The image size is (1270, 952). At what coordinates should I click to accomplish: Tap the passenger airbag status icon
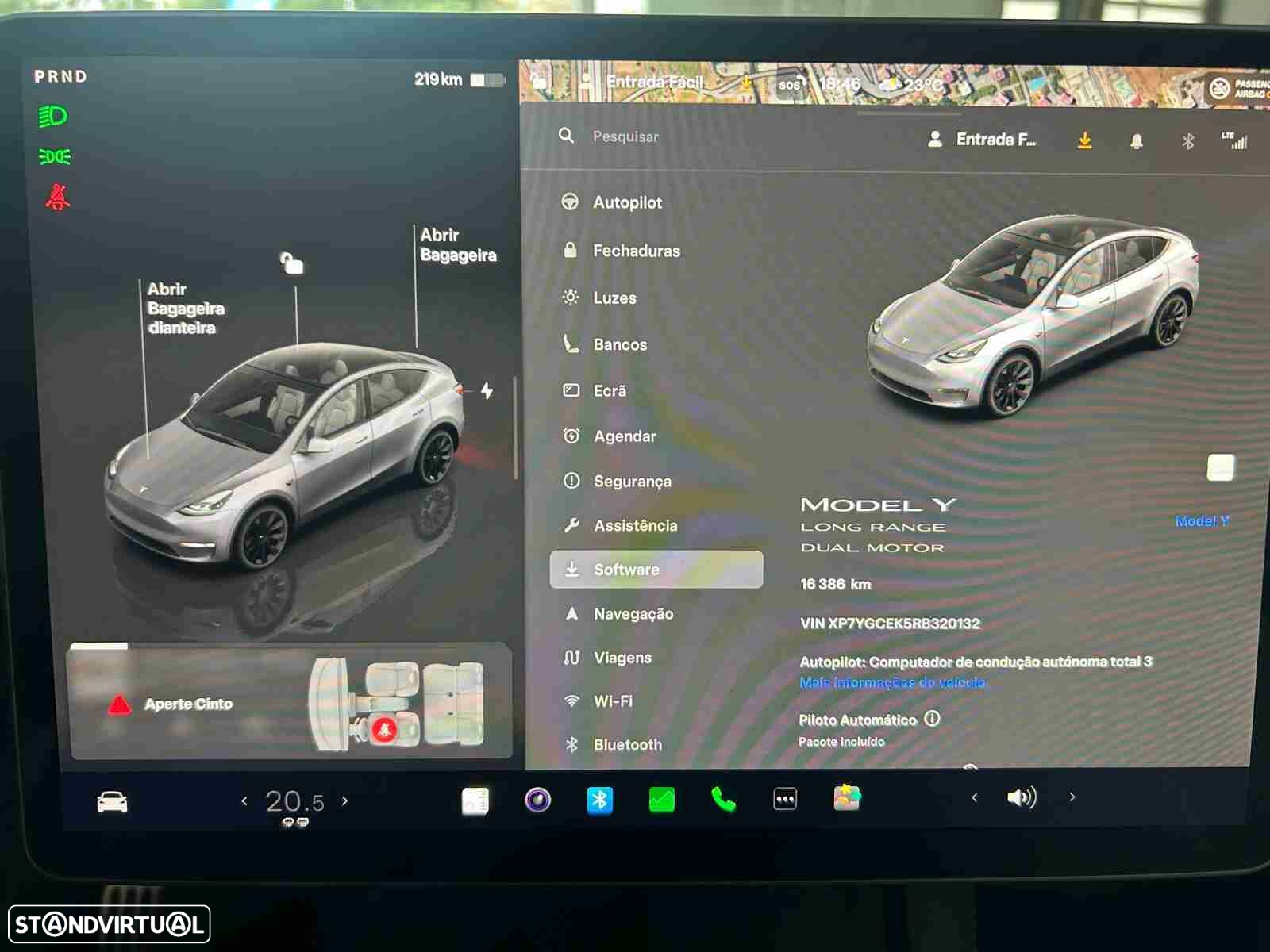(x=1239, y=88)
